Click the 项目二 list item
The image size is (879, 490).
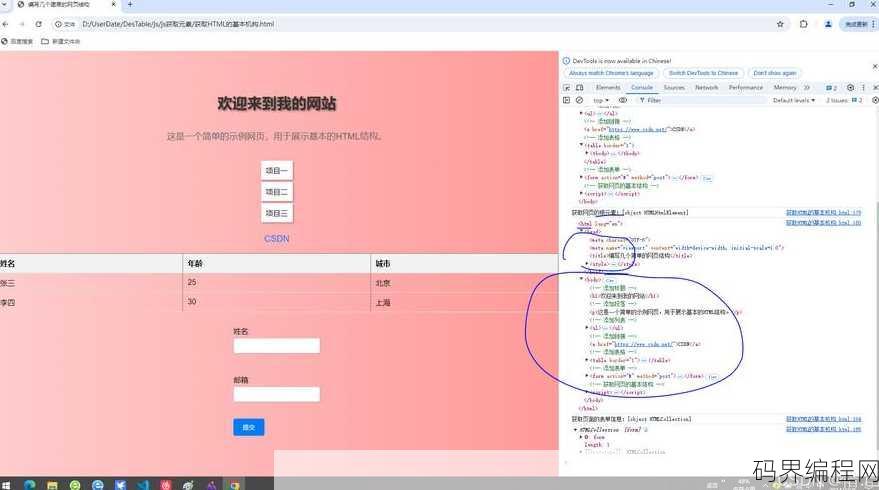tap(276, 192)
